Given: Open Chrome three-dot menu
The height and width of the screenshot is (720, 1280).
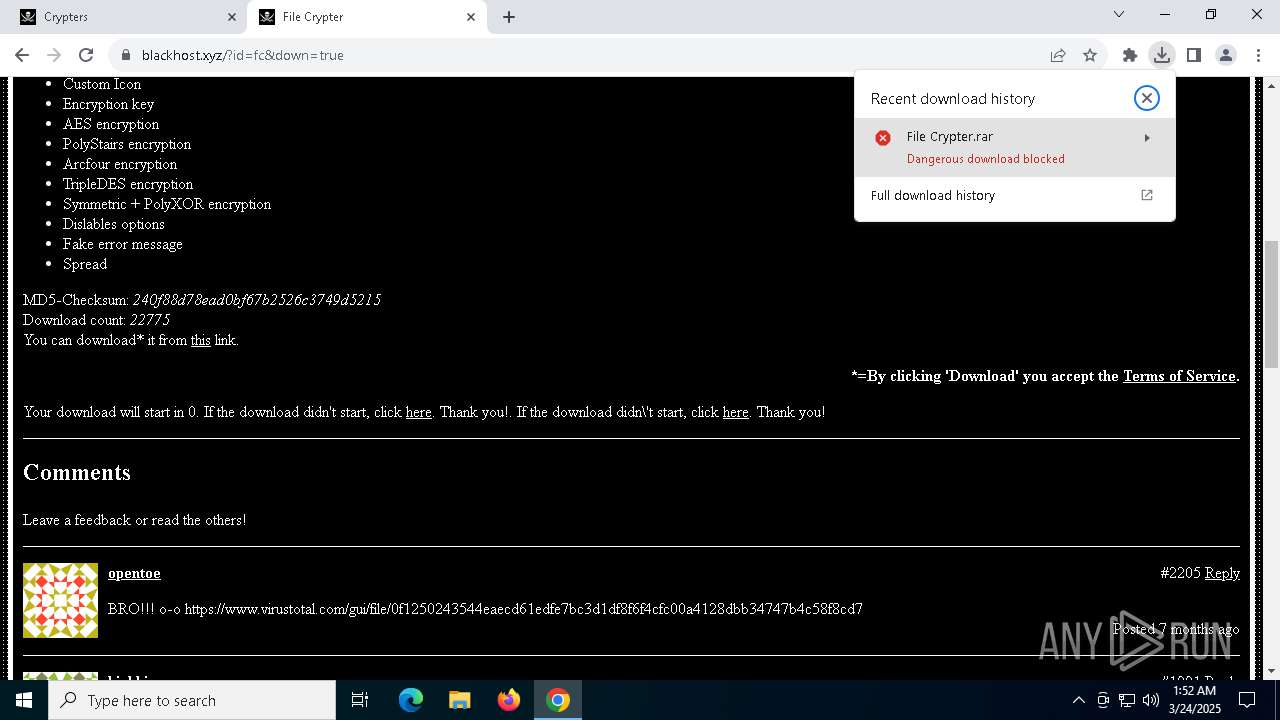Looking at the screenshot, I should point(1258,55).
